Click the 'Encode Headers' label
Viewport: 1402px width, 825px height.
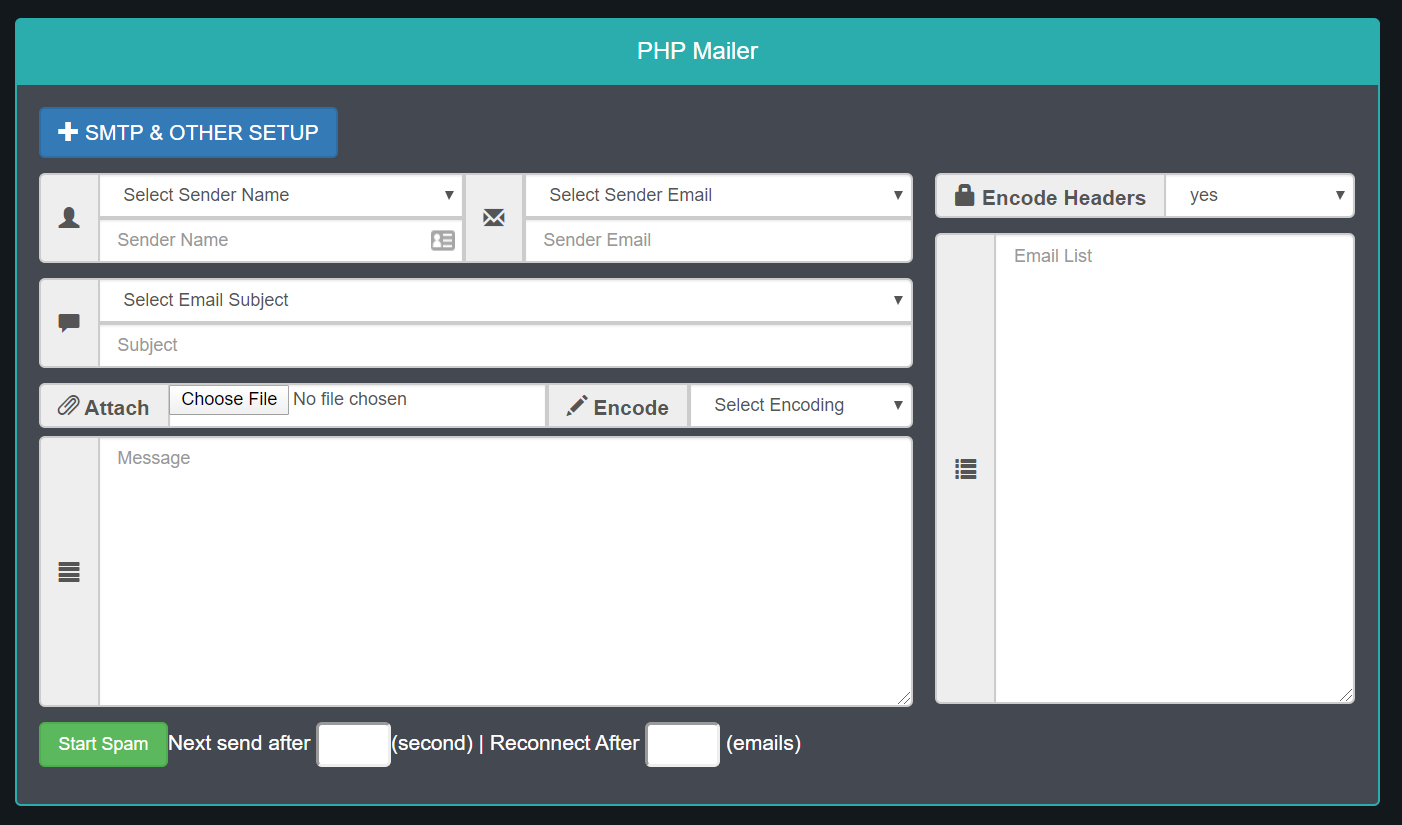coord(1064,197)
